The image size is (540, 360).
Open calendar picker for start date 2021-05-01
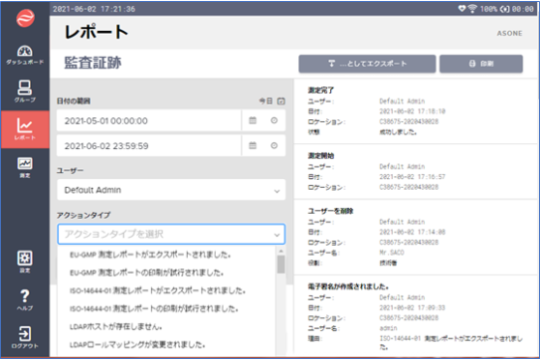click(252, 121)
